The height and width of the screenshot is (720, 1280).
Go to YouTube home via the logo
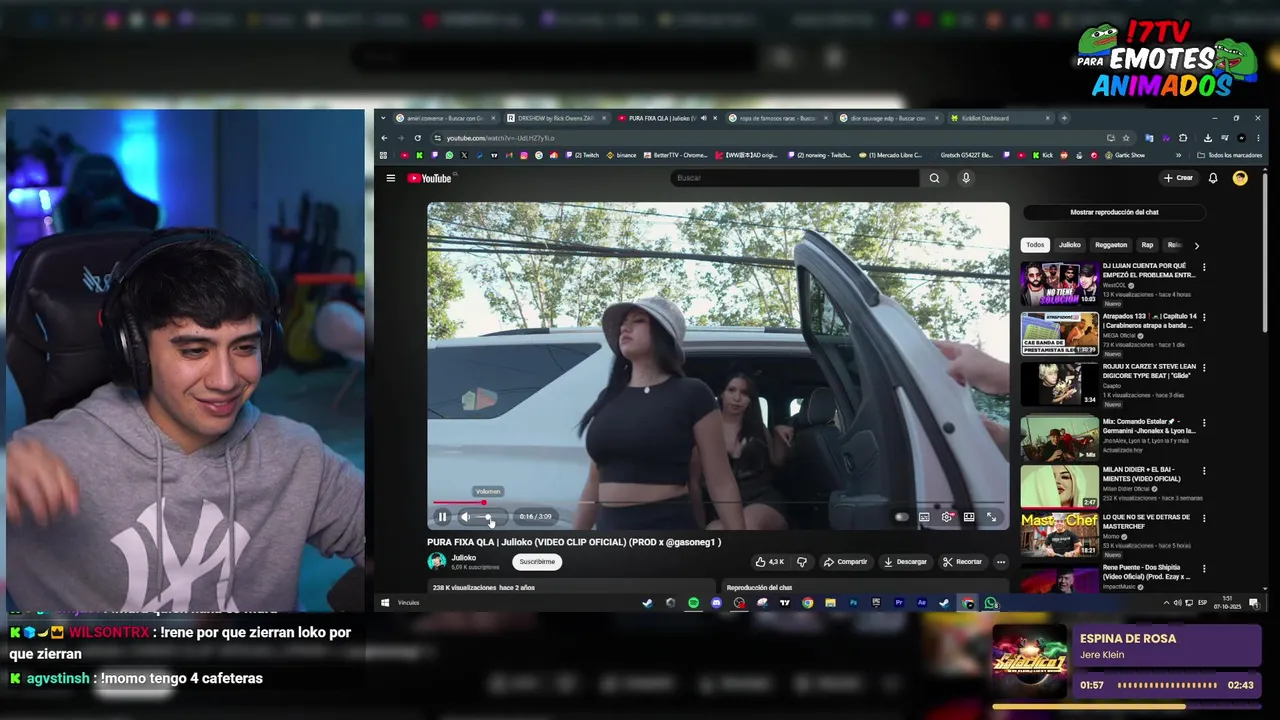(x=429, y=178)
